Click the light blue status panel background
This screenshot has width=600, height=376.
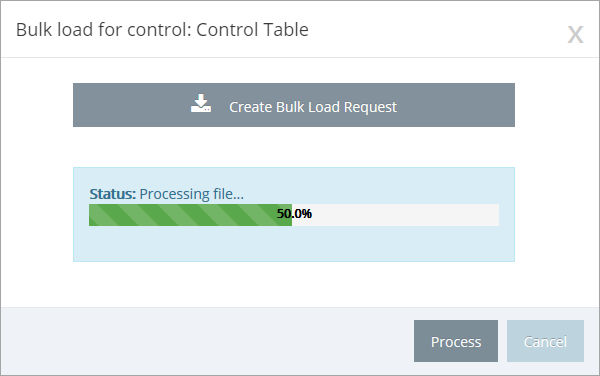[x=294, y=244]
